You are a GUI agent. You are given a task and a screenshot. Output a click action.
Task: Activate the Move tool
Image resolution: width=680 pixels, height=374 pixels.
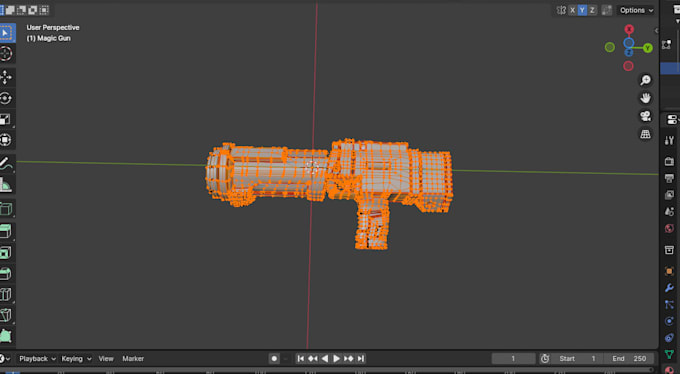(x=6, y=77)
